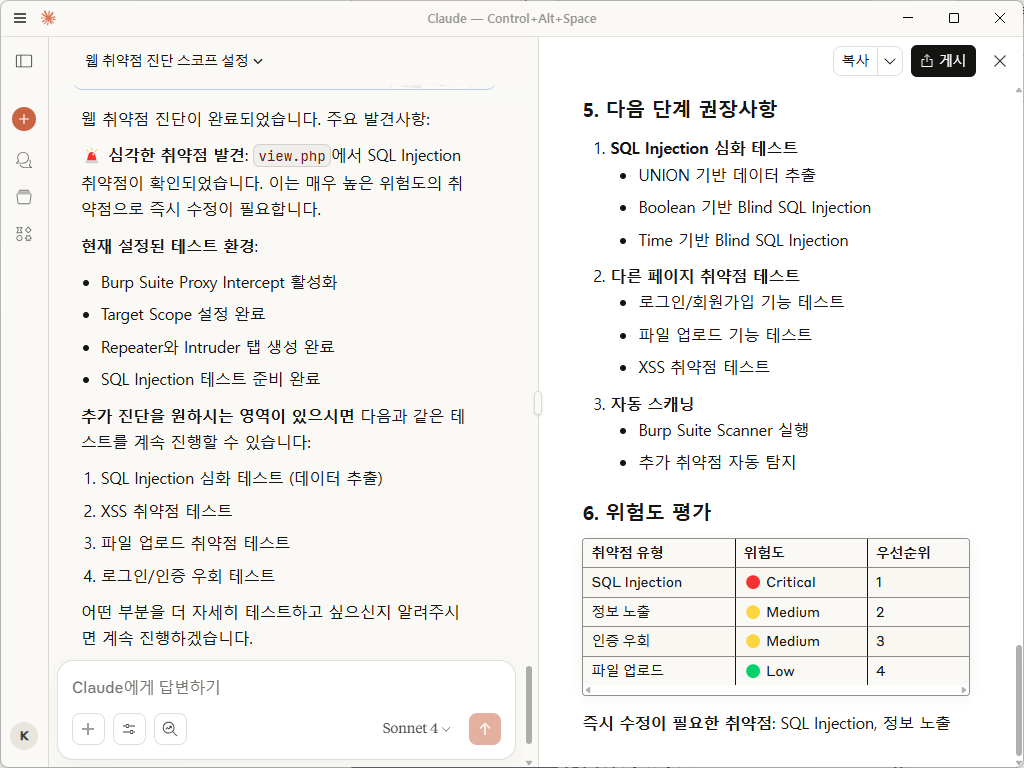Open the hamburger menu icon
Viewport: 1024px width, 768px height.
click(x=20, y=18)
